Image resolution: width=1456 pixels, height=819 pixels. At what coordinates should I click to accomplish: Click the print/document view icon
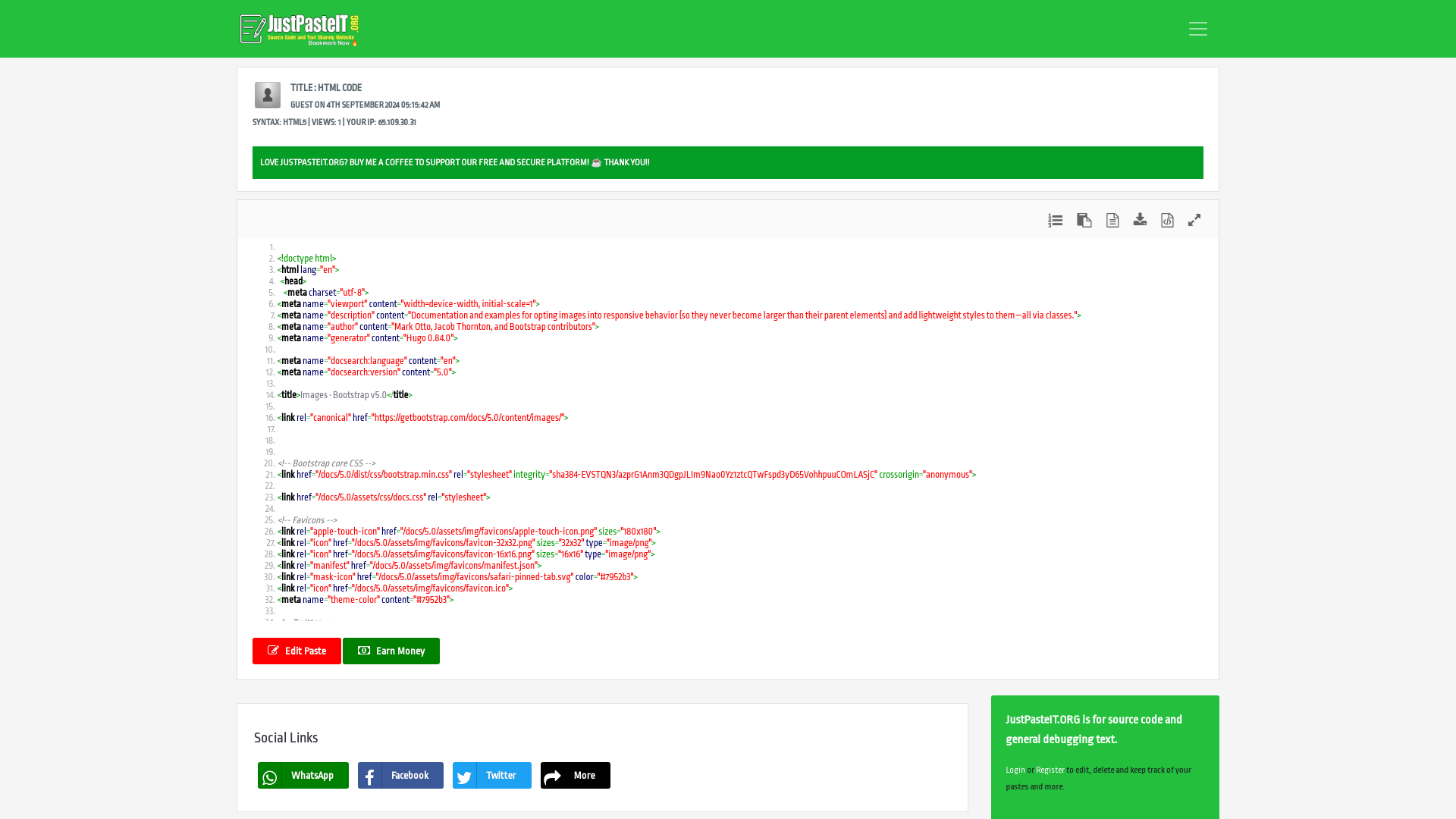1112,220
